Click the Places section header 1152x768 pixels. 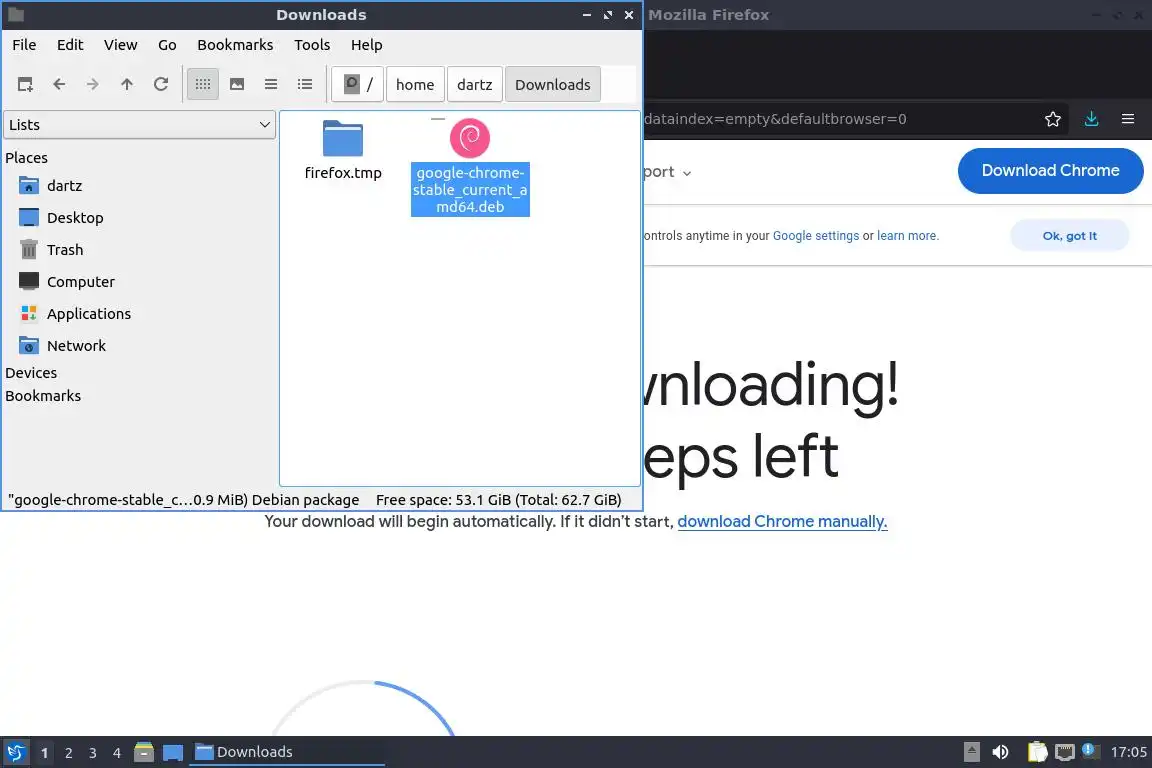coord(26,158)
